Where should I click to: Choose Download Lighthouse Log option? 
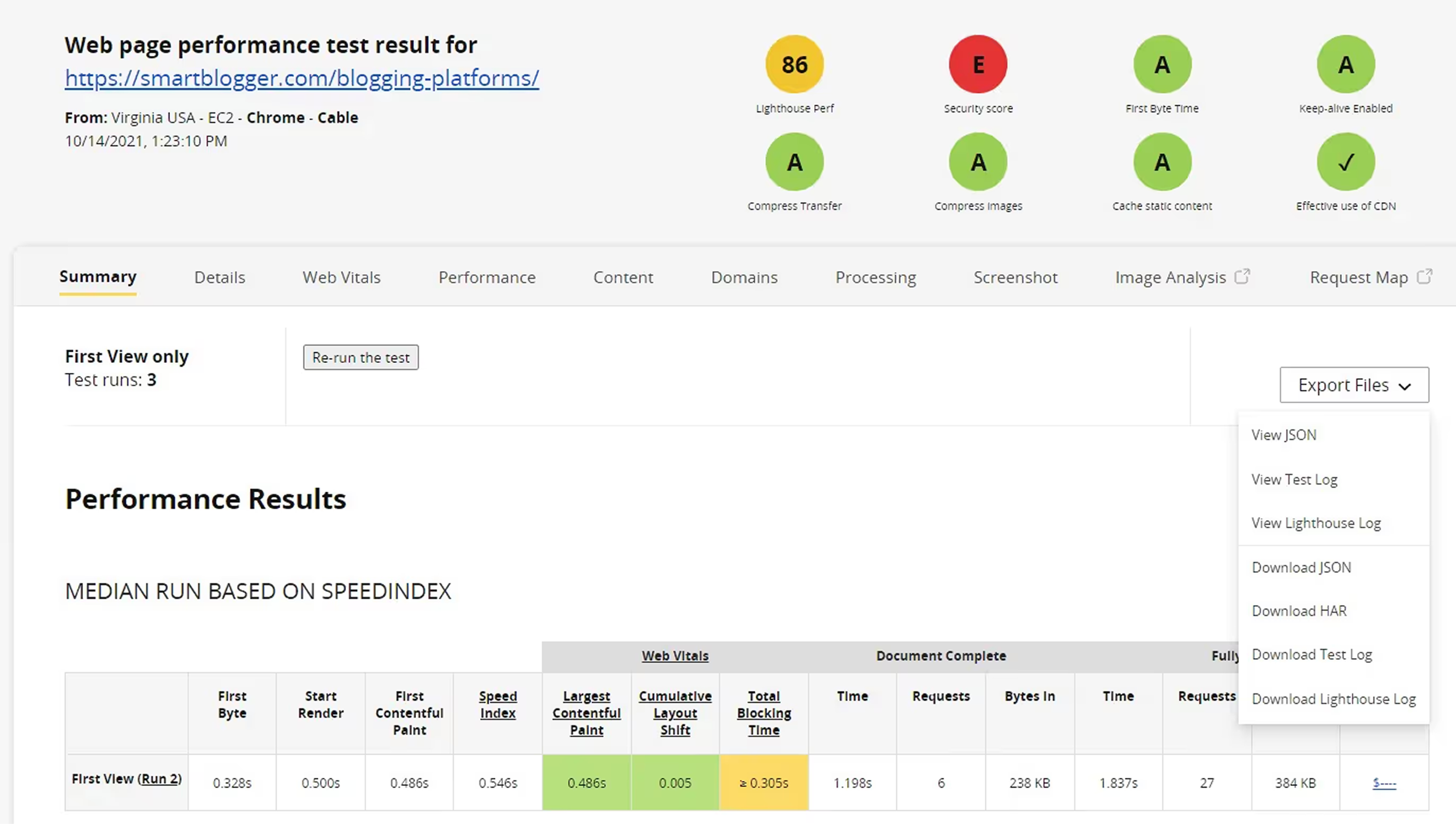[1333, 699]
